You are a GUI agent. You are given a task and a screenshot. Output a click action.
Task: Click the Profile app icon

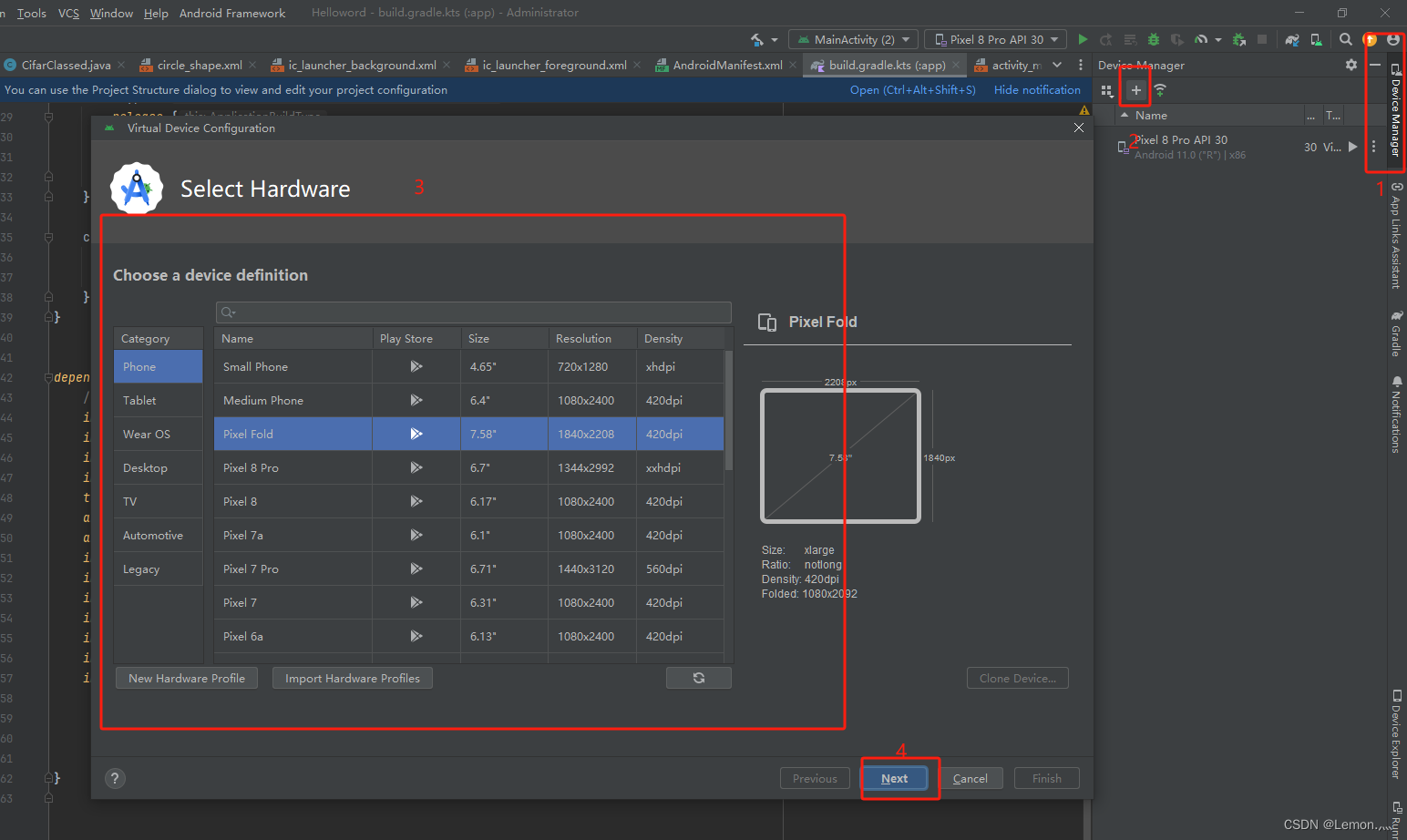coord(1201,39)
